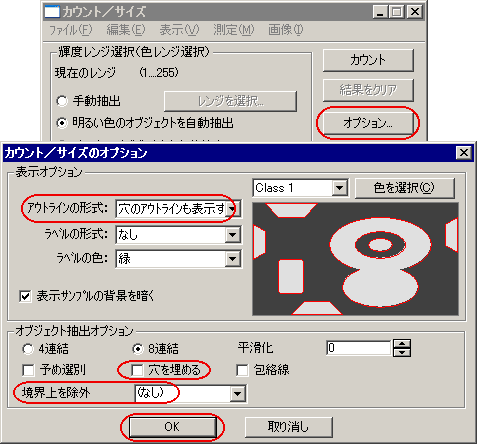Maximize the カウント/サイズ window
The image size is (477, 444).
click(x=397, y=12)
